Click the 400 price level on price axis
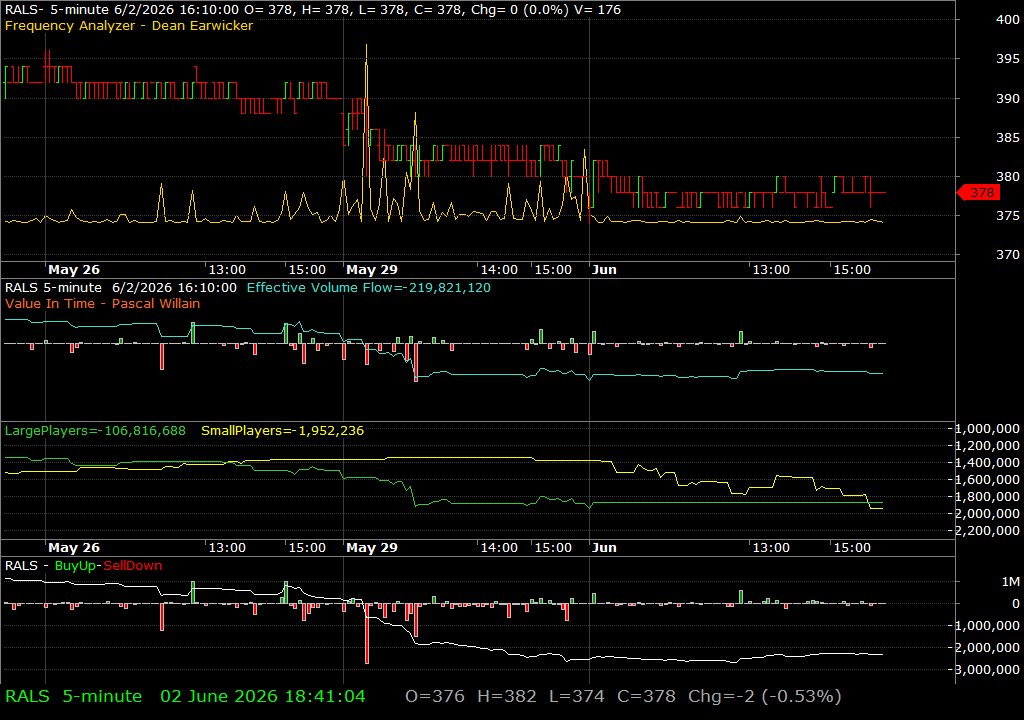This screenshot has height=720, width=1024. tap(1008, 19)
